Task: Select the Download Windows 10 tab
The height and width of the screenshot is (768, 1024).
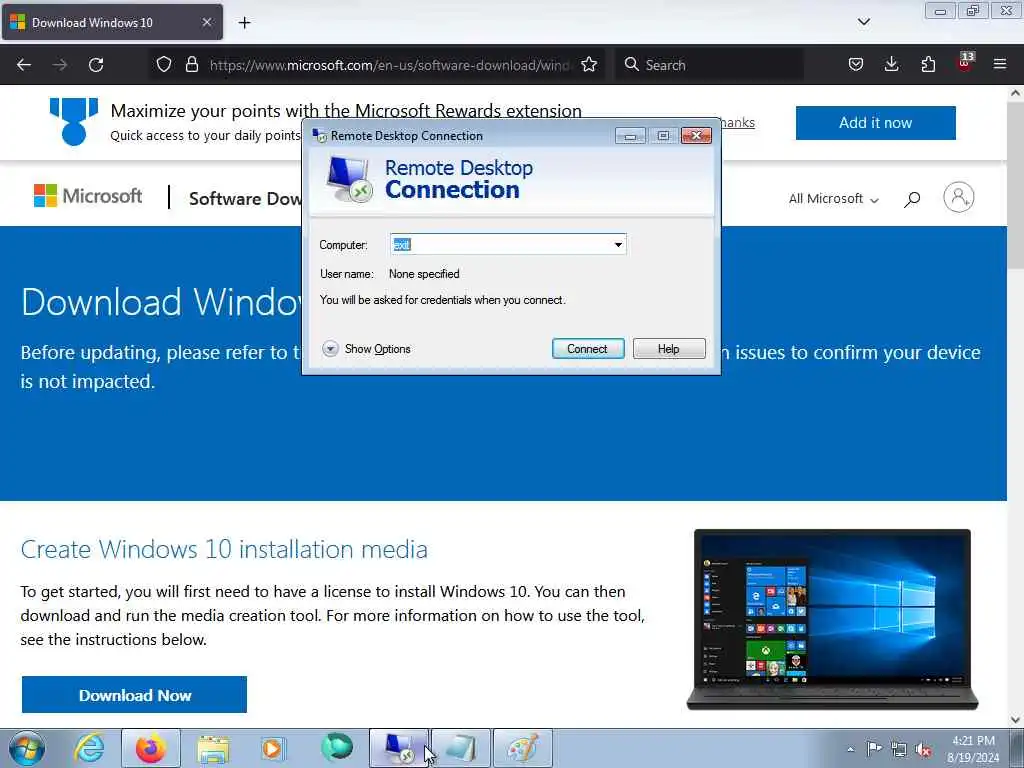Action: 112,22
